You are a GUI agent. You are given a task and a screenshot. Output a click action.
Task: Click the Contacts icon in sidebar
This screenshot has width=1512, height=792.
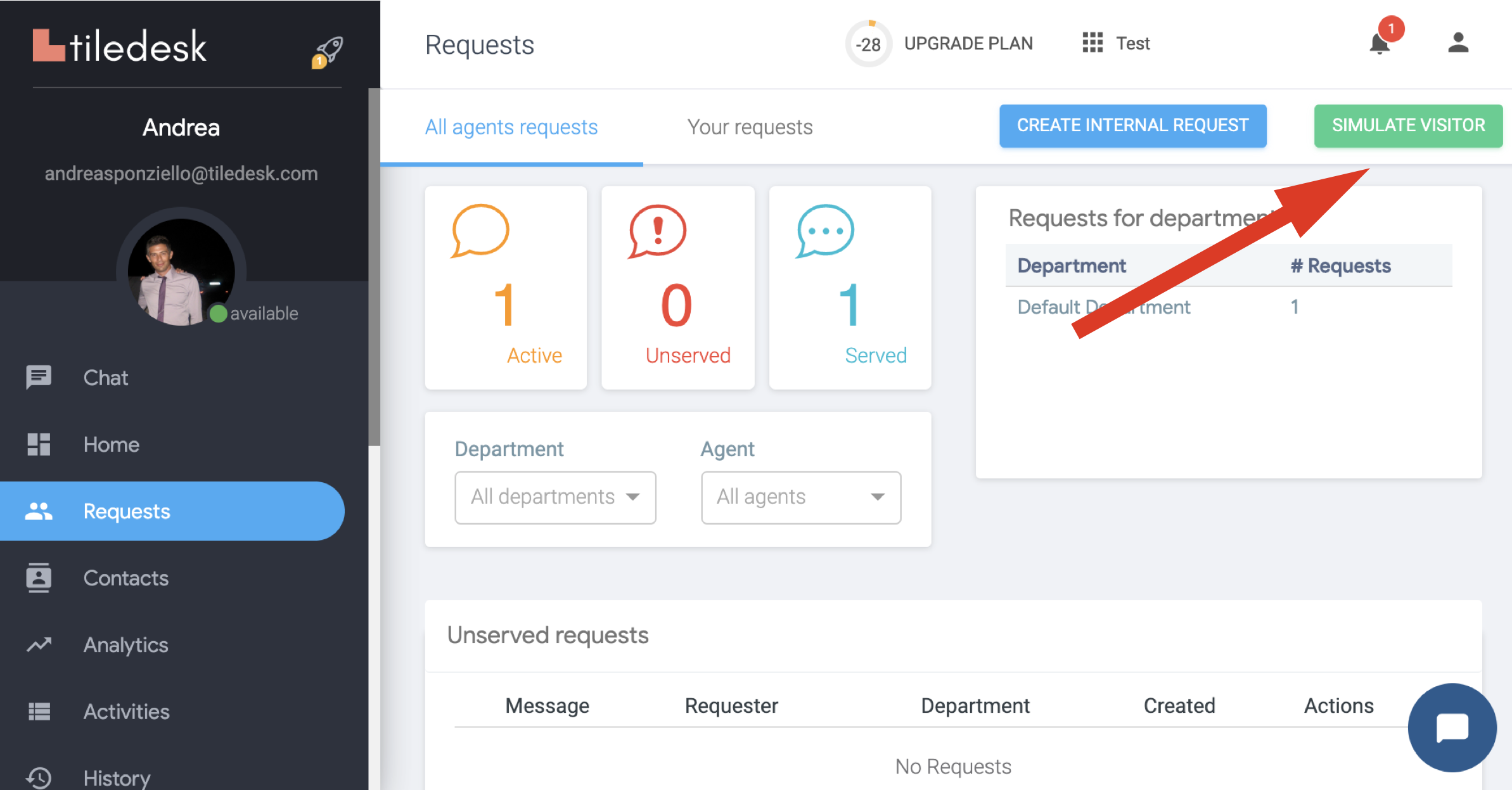point(39,578)
